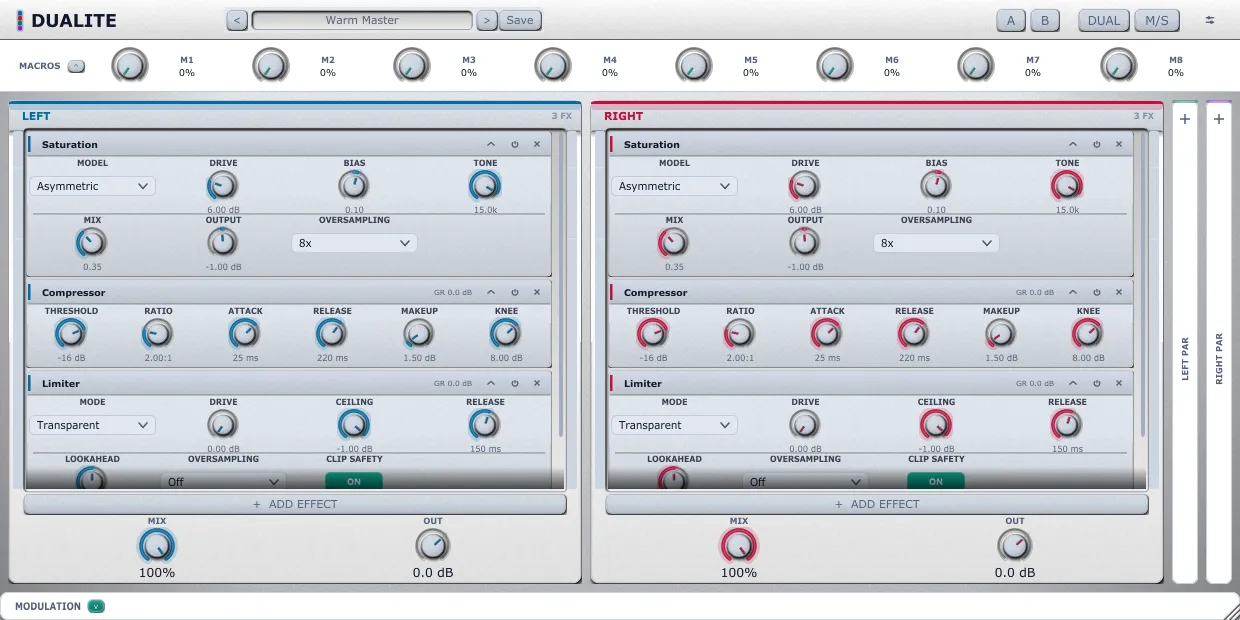Screen dimensions: 1240x620
Task: Load the previous preset with the left arrow
Action: [x=237, y=20]
